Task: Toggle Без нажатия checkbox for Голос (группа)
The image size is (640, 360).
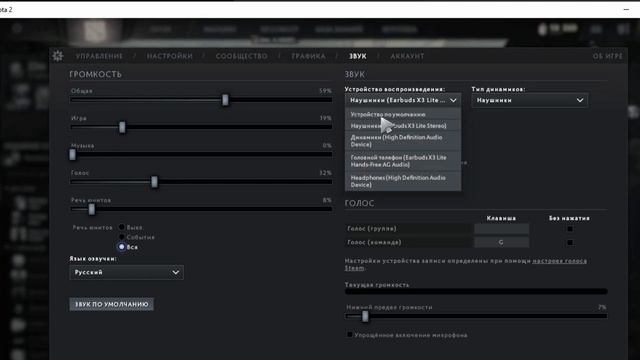Action: tap(570, 229)
